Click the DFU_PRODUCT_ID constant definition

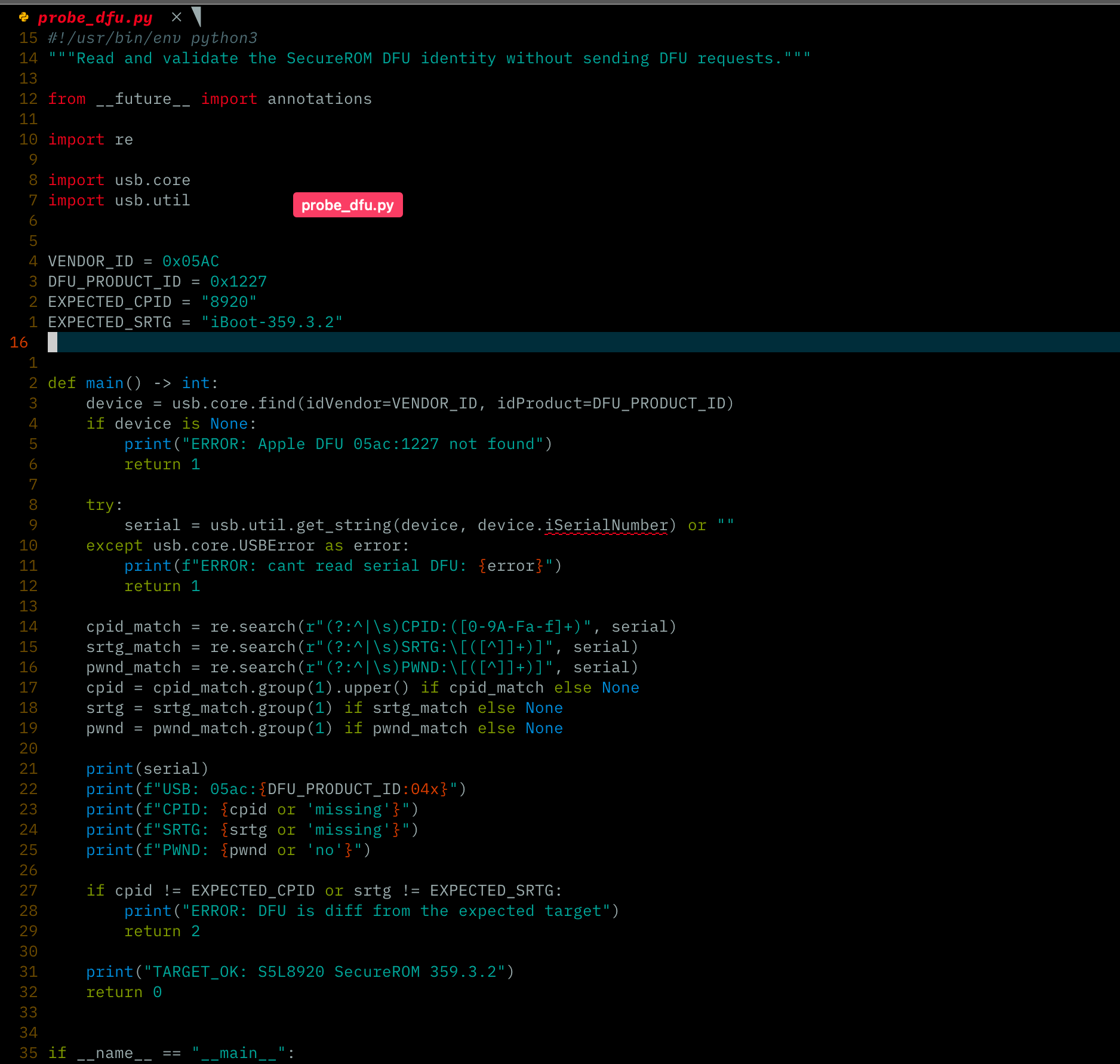157,282
